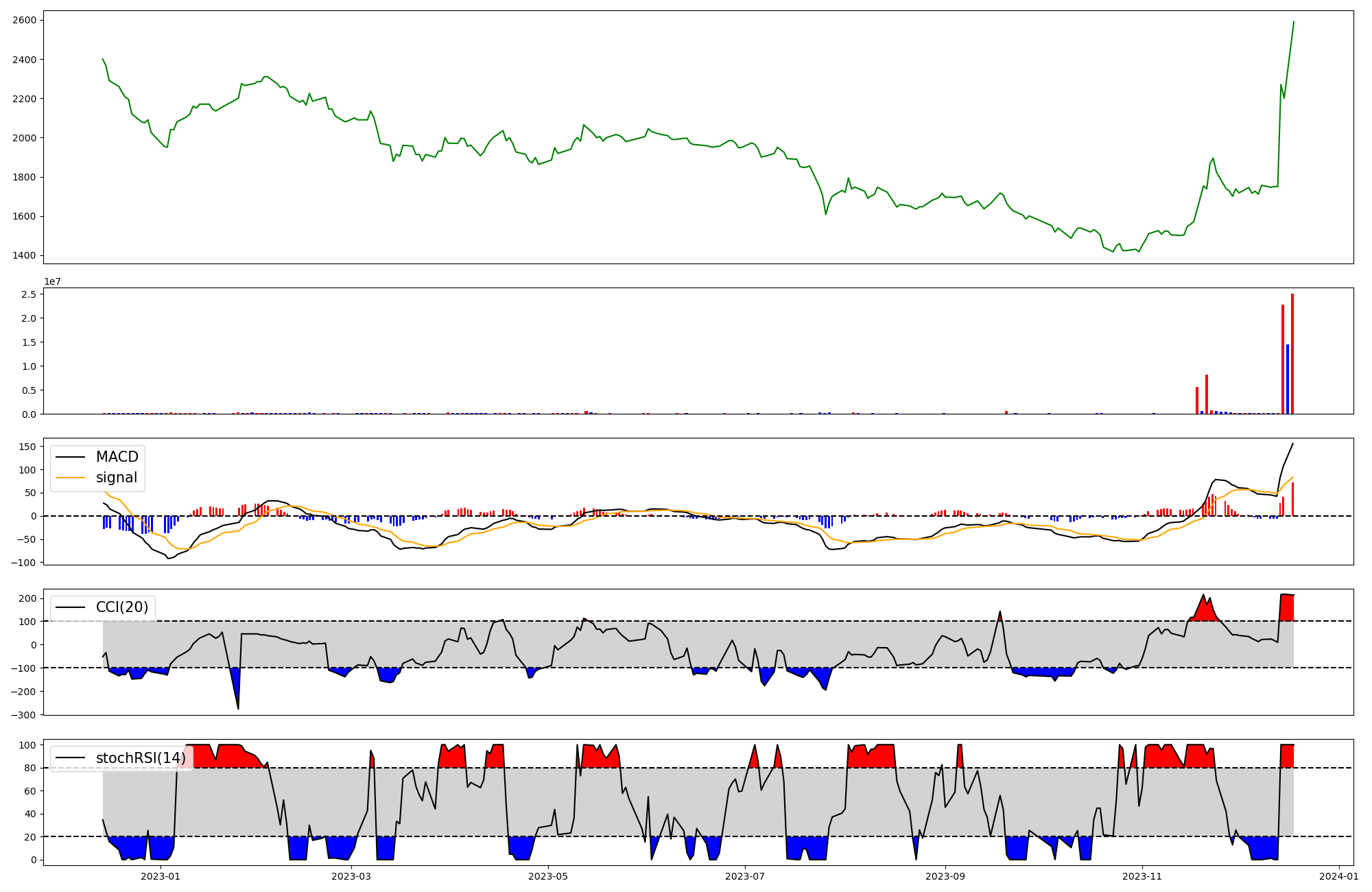The image size is (1372, 892).
Task: Select the 2023-05 date tick label
Action: (549, 876)
